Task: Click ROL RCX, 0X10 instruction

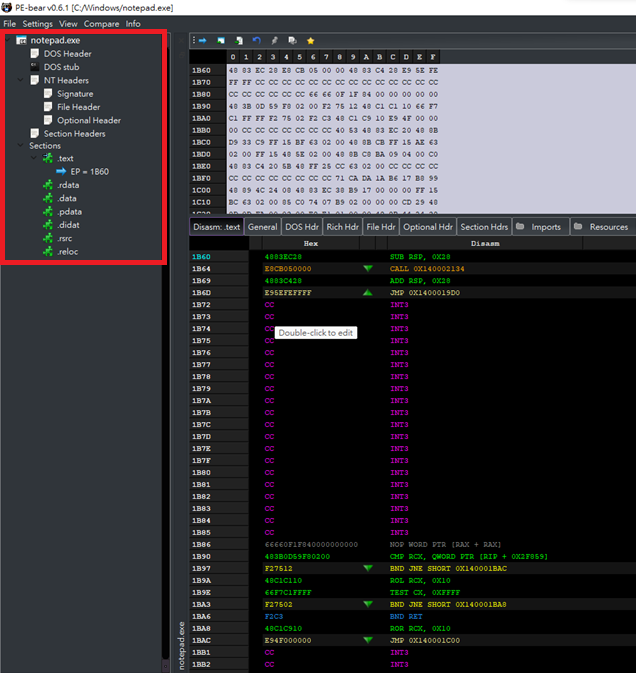Action: click(420, 580)
